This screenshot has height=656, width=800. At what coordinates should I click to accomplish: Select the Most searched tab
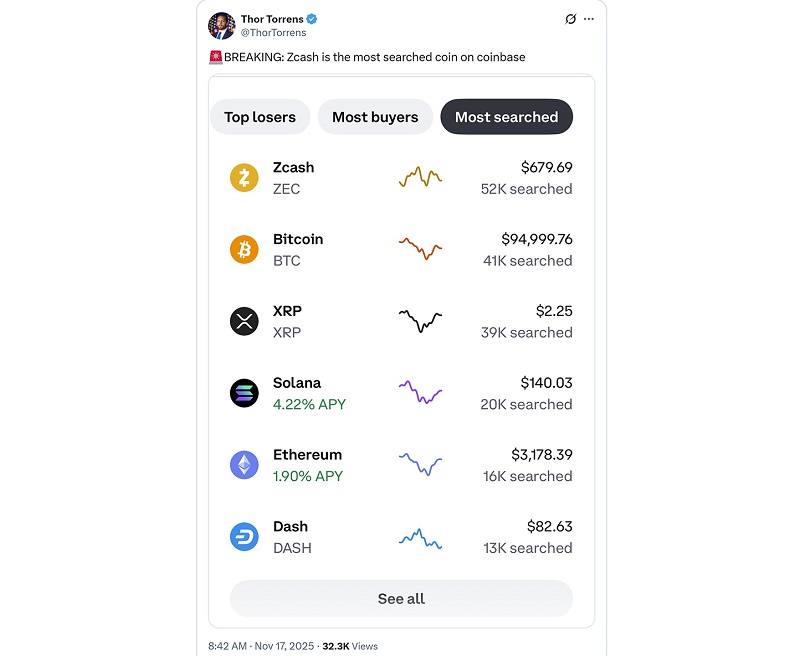506,117
